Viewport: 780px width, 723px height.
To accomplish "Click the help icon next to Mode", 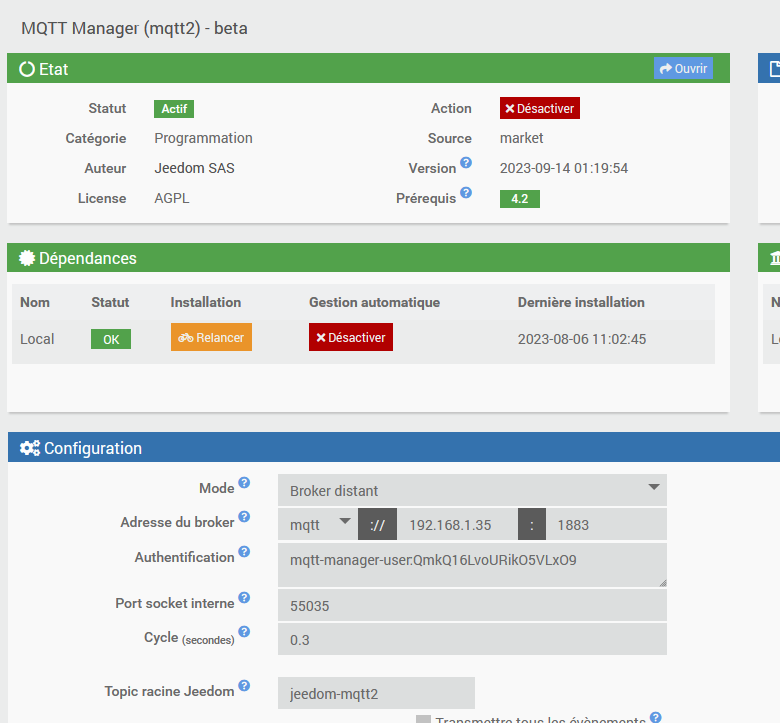I will click(x=244, y=483).
